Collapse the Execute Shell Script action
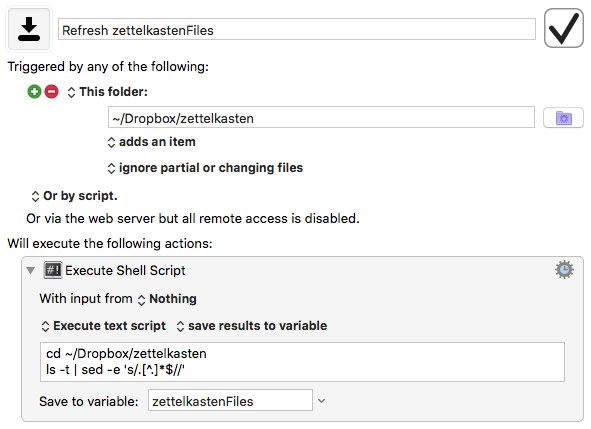Screen dimensions: 591x429 [x=31, y=270]
